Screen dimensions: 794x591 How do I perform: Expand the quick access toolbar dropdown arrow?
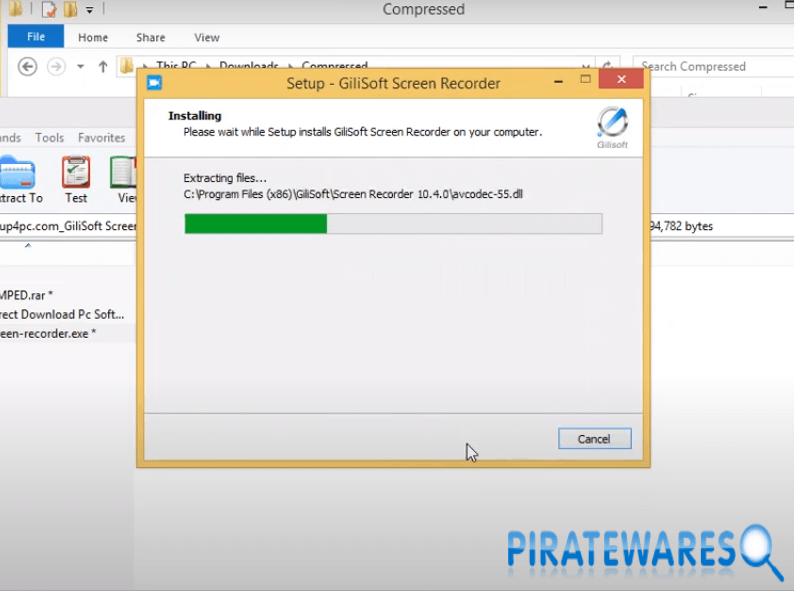click(x=89, y=10)
